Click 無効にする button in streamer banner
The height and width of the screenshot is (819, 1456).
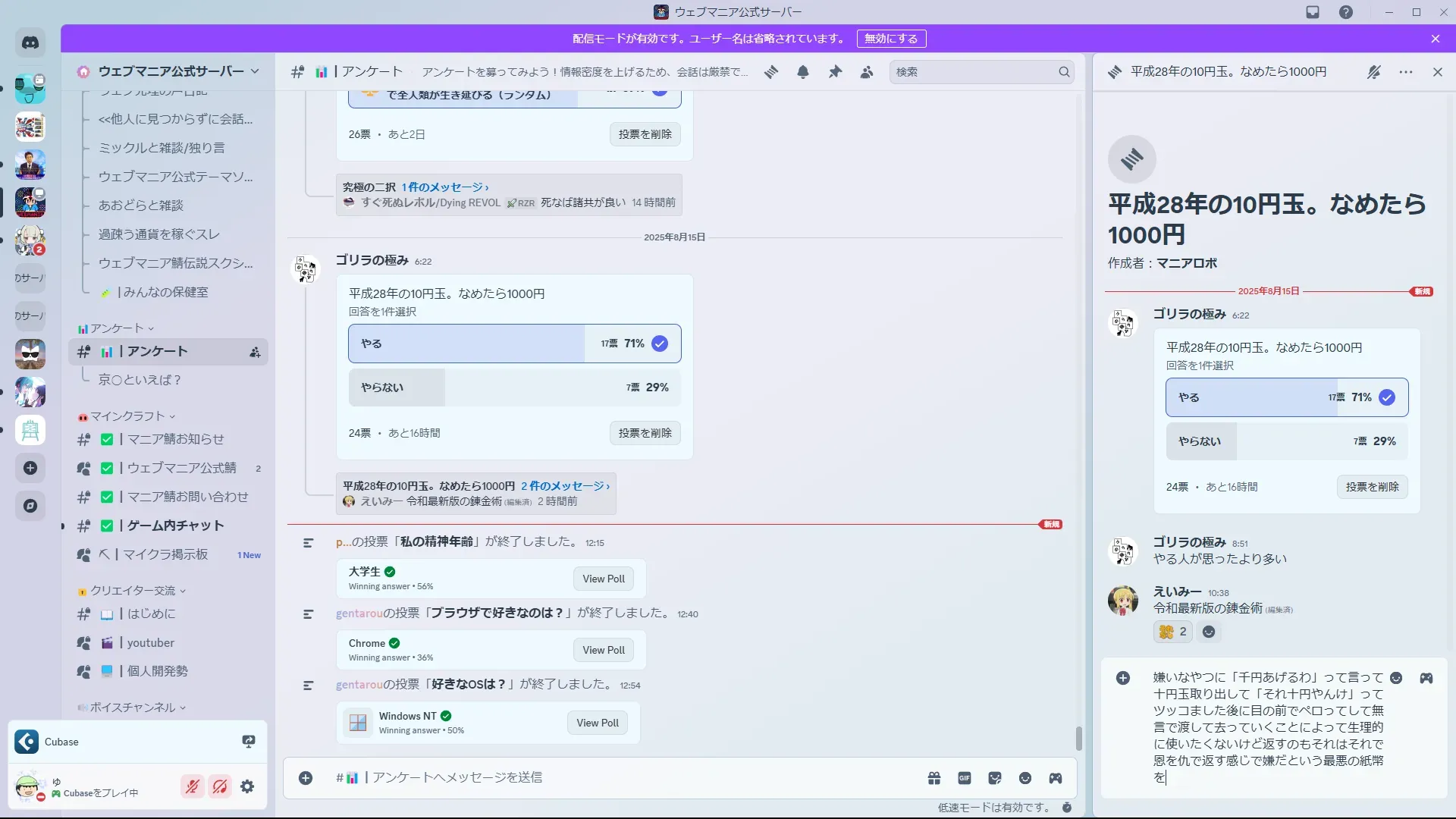point(891,39)
